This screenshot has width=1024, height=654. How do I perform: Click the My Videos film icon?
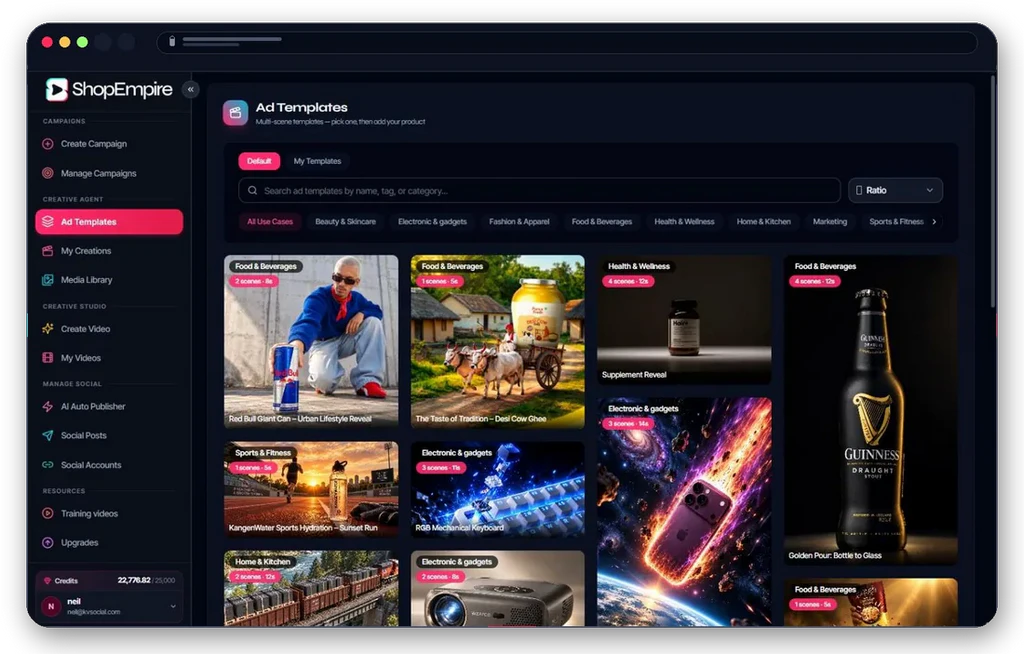click(48, 357)
